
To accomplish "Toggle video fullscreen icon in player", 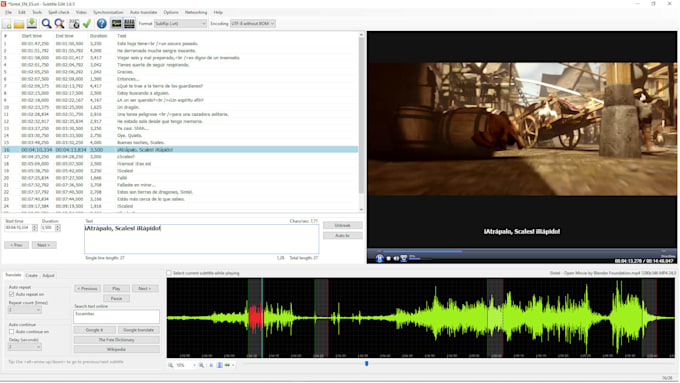I will point(404,259).
